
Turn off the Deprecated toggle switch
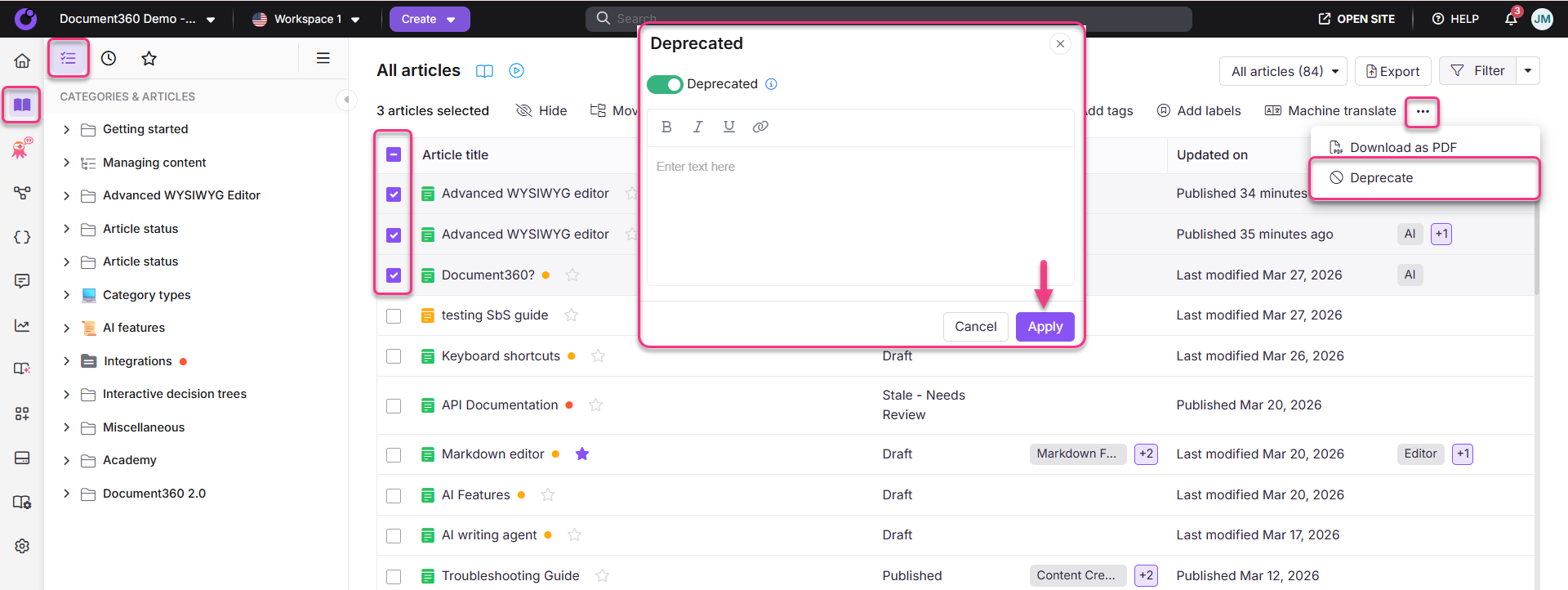[x=665, y=84]
